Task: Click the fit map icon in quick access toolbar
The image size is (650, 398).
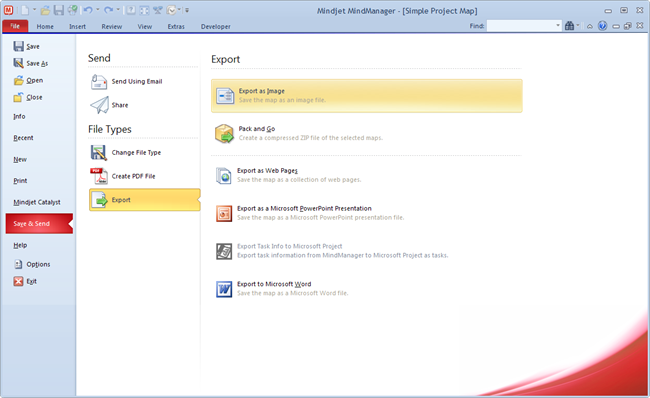Action: pyautogui.click(x=144, y=10)
